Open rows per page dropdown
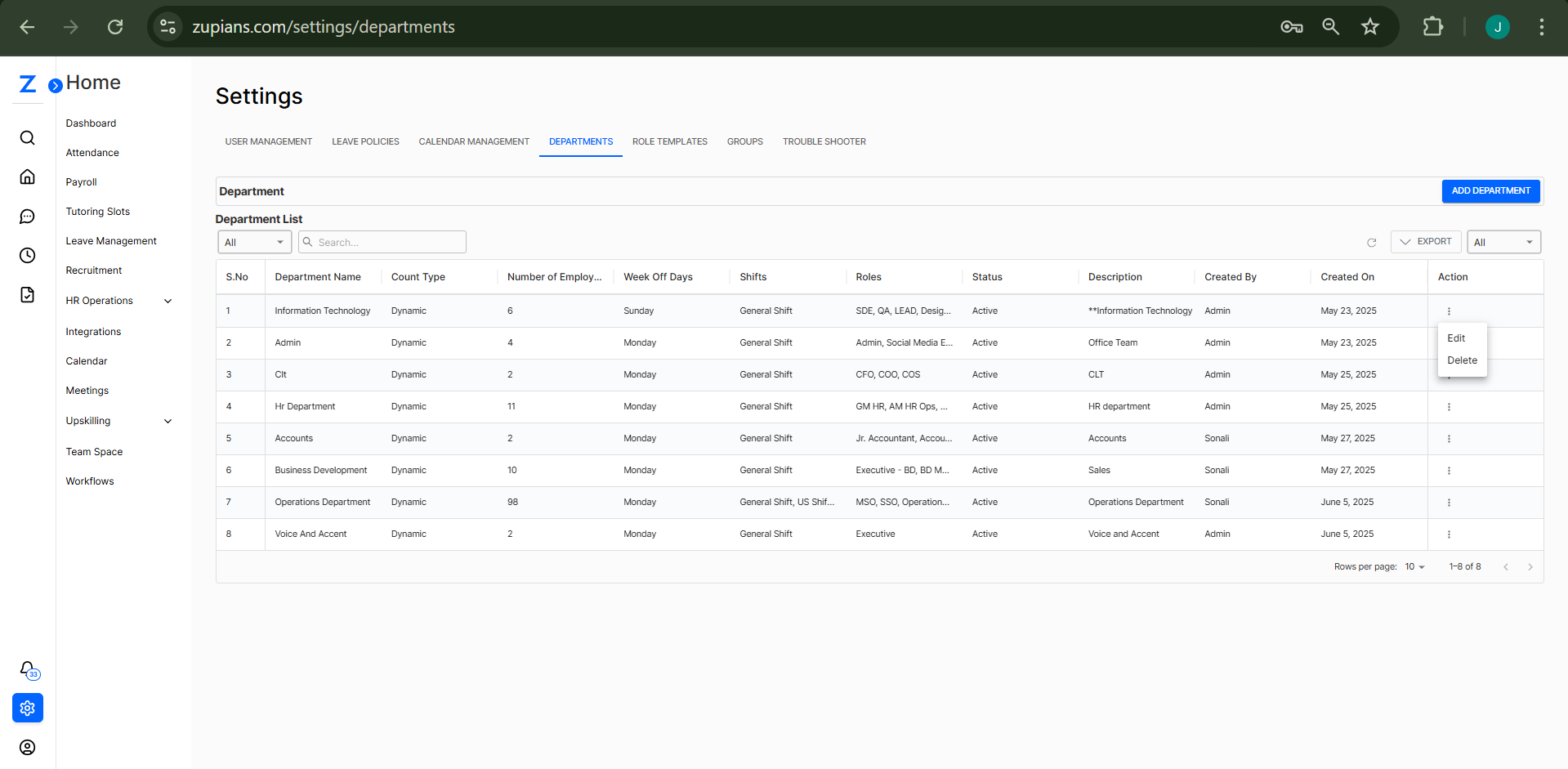The width and height of the screenshot is (1568, 769). click(1414, 567)
